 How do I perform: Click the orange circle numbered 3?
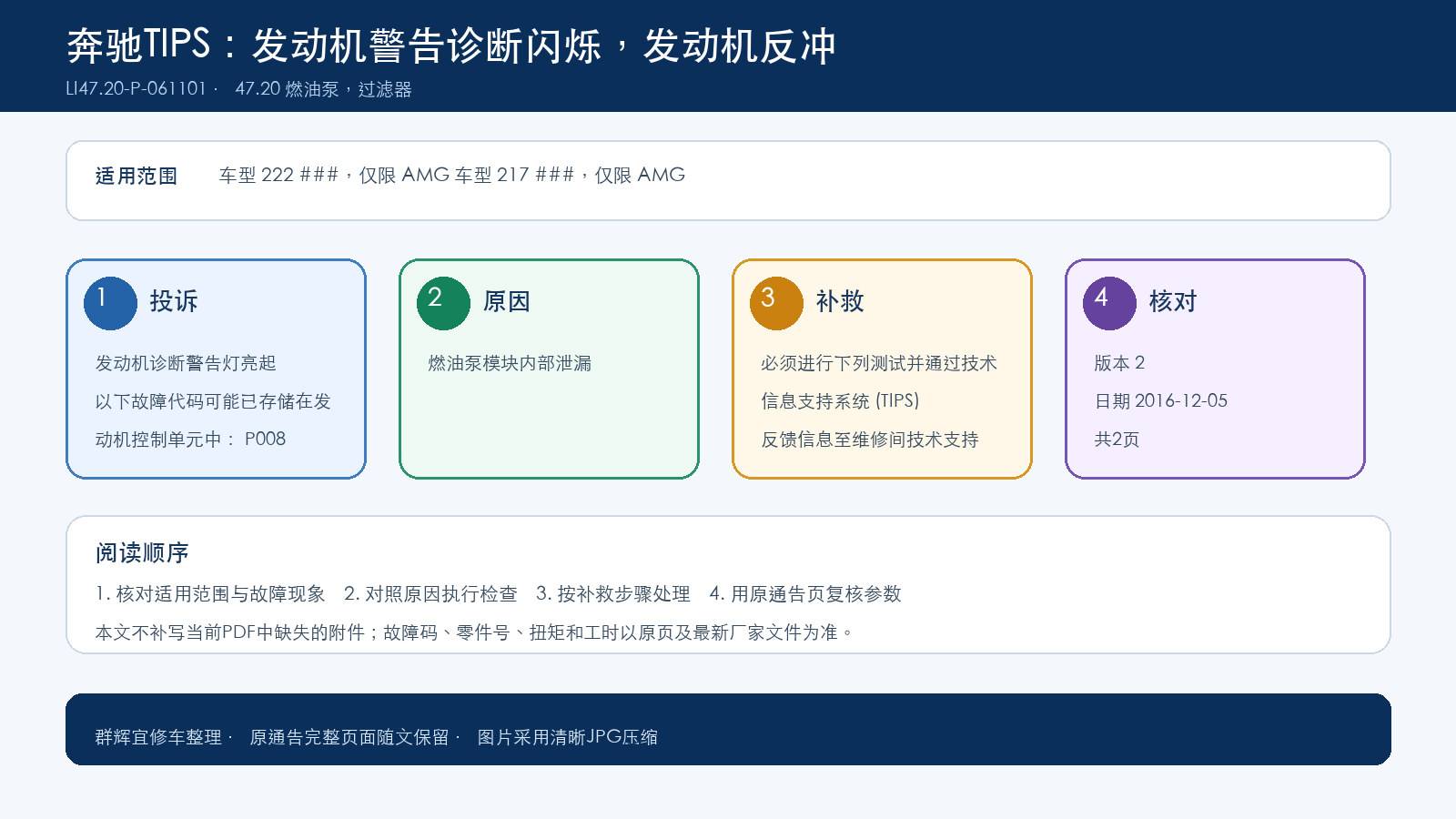point(776,303)
